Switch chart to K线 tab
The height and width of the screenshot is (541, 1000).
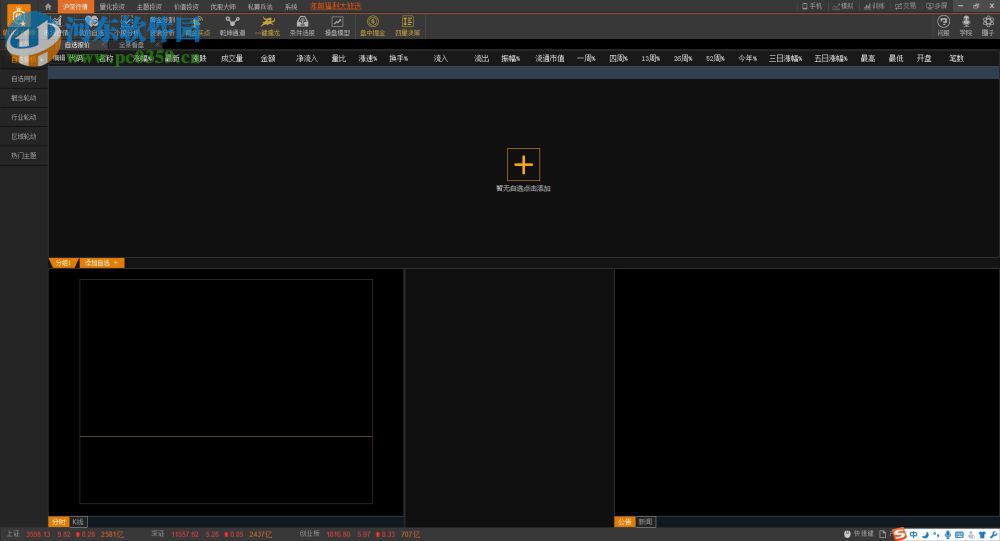78,522
